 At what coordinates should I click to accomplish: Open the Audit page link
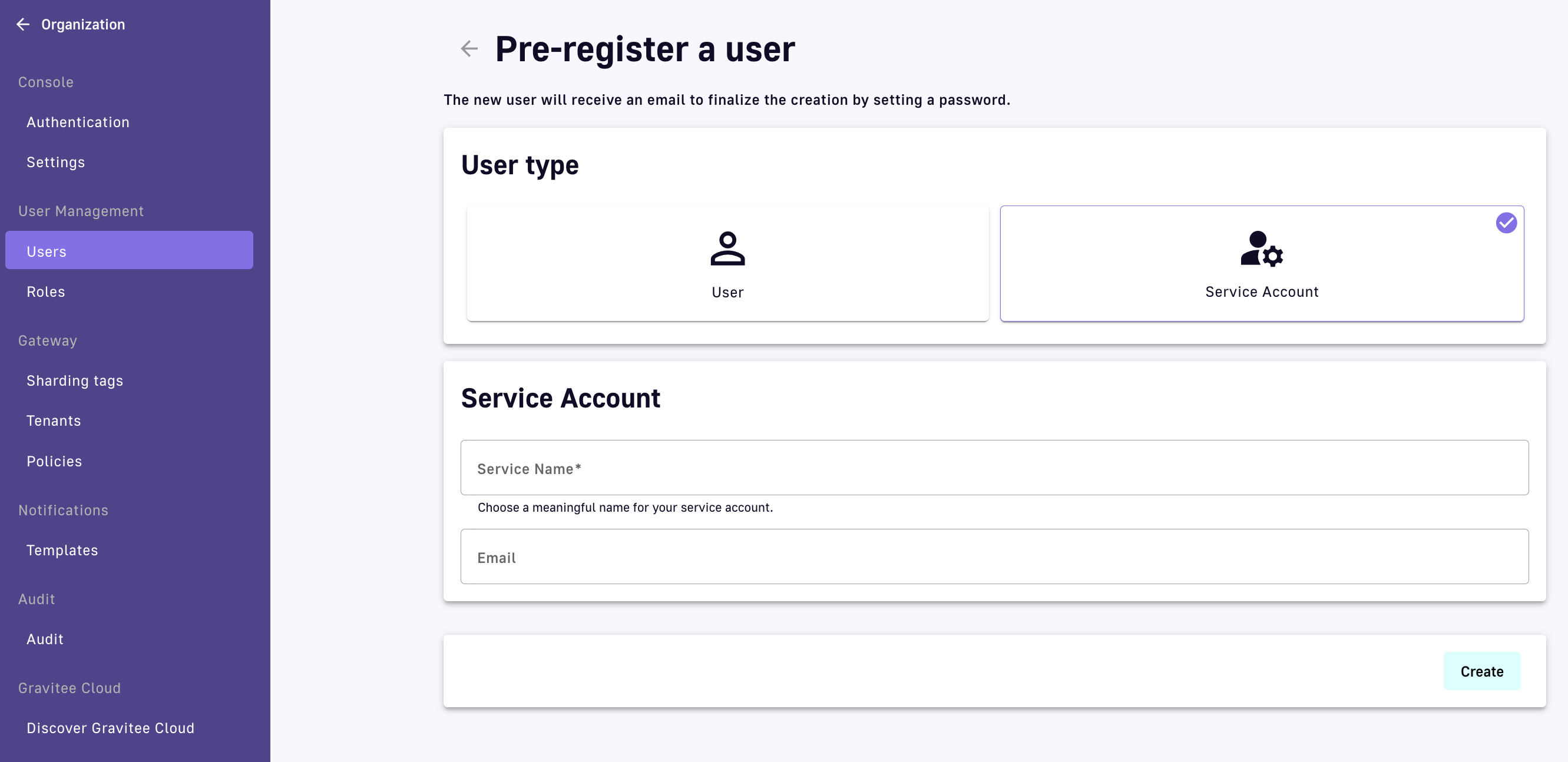(x=45, y=639)
